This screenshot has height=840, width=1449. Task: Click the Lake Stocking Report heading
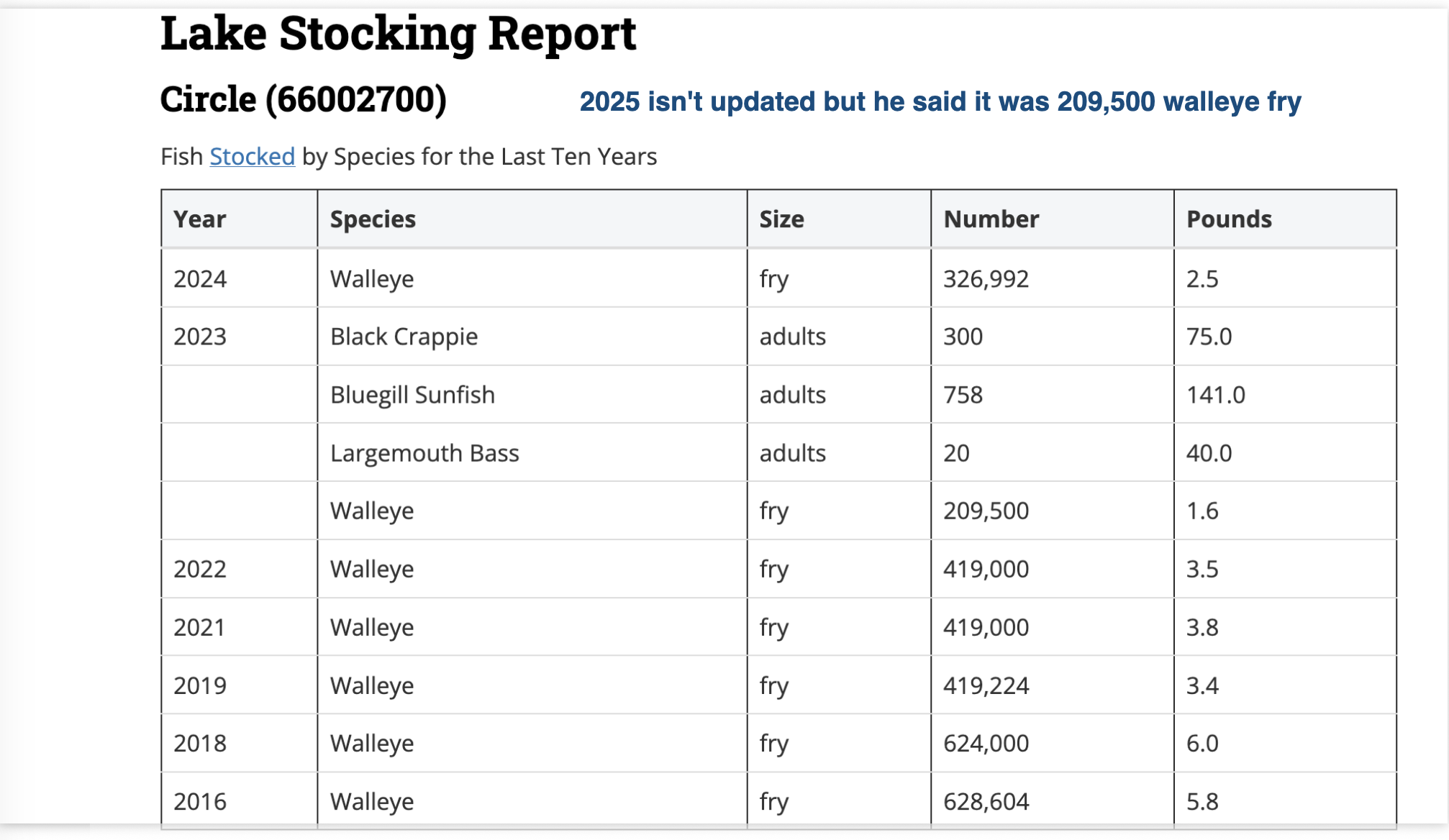pos(398,34)
